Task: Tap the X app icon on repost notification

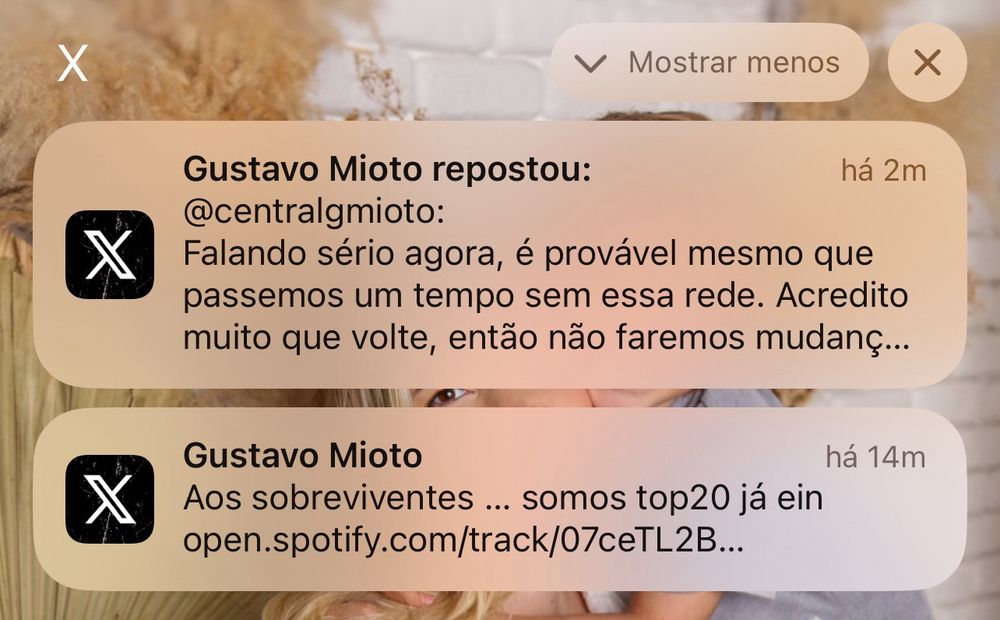Action: click(110, 255)
